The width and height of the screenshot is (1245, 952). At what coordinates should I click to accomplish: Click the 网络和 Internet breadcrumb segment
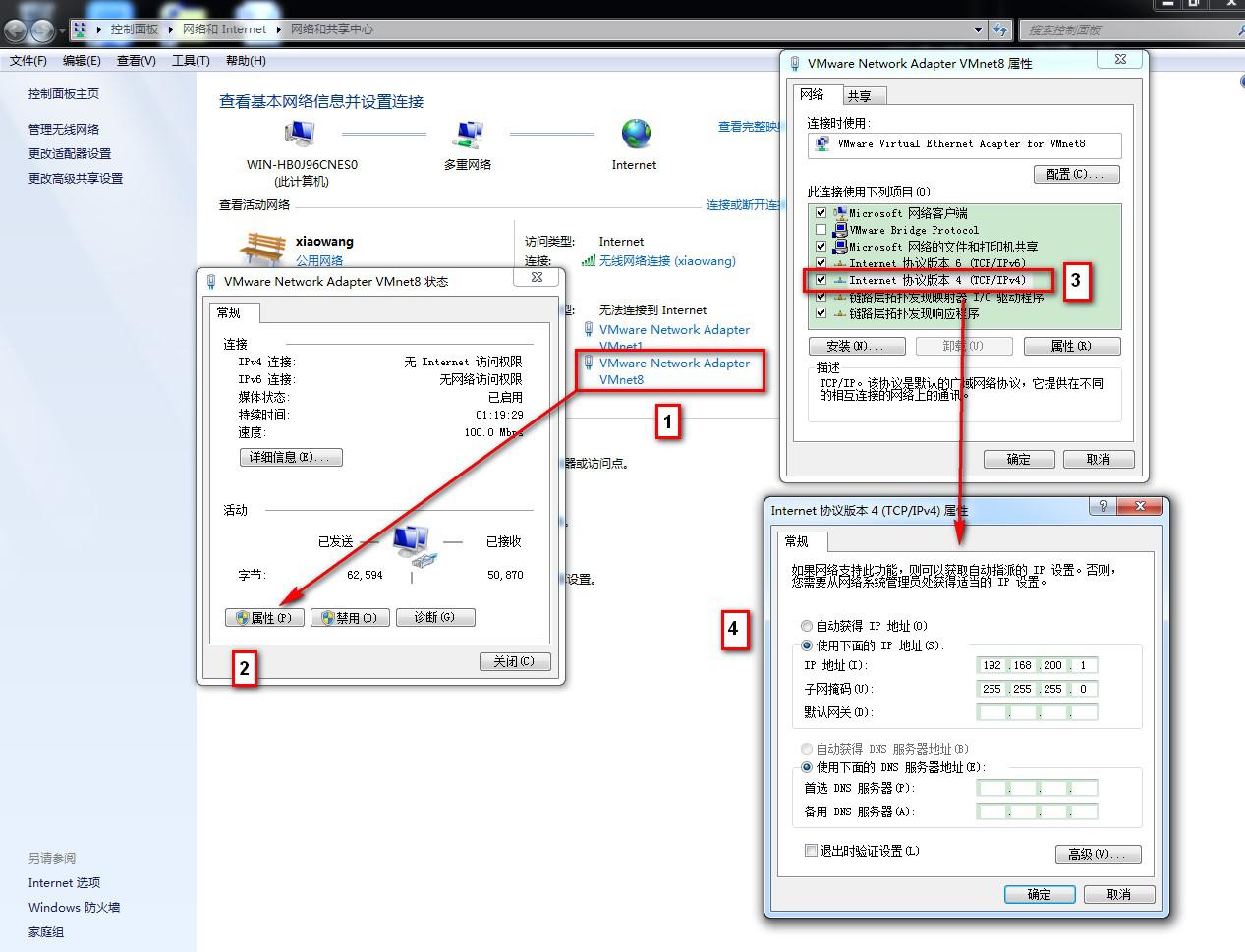pyautogui.click(x=224, y=29)
